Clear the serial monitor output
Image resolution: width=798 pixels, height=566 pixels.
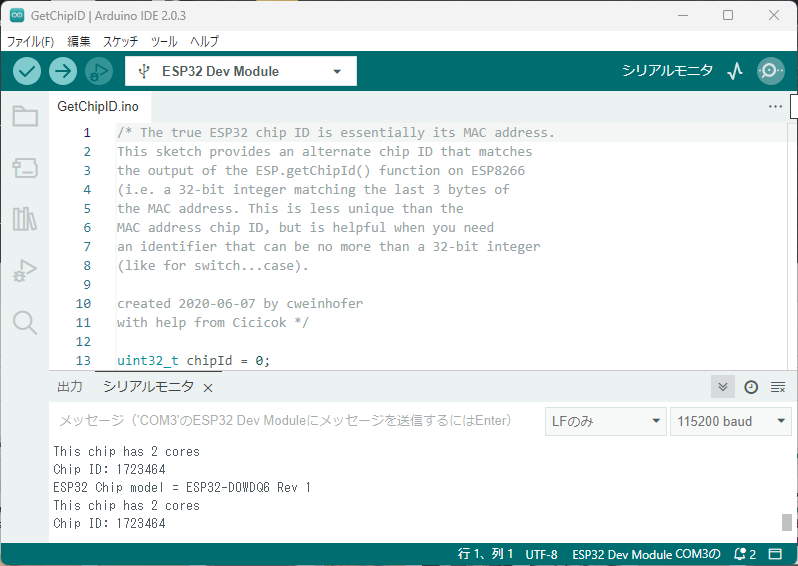[778, 387]
